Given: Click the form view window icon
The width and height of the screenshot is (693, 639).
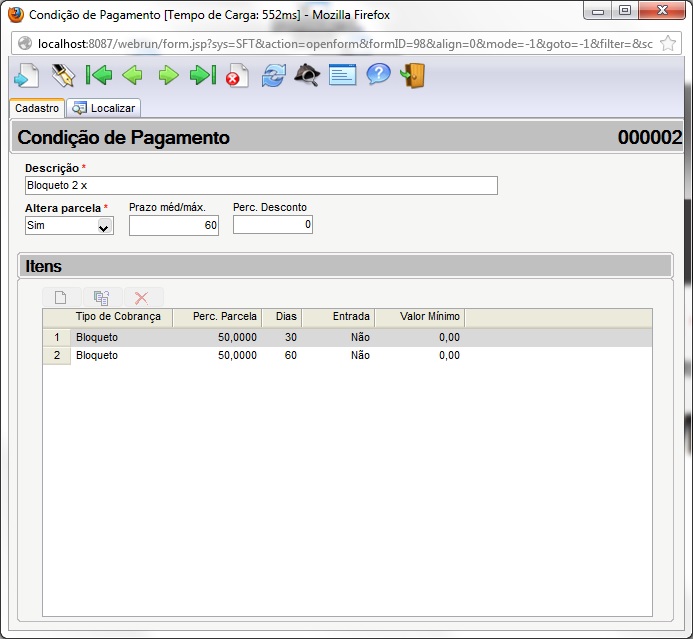Looking at the screenshot, I should point(343,75).
